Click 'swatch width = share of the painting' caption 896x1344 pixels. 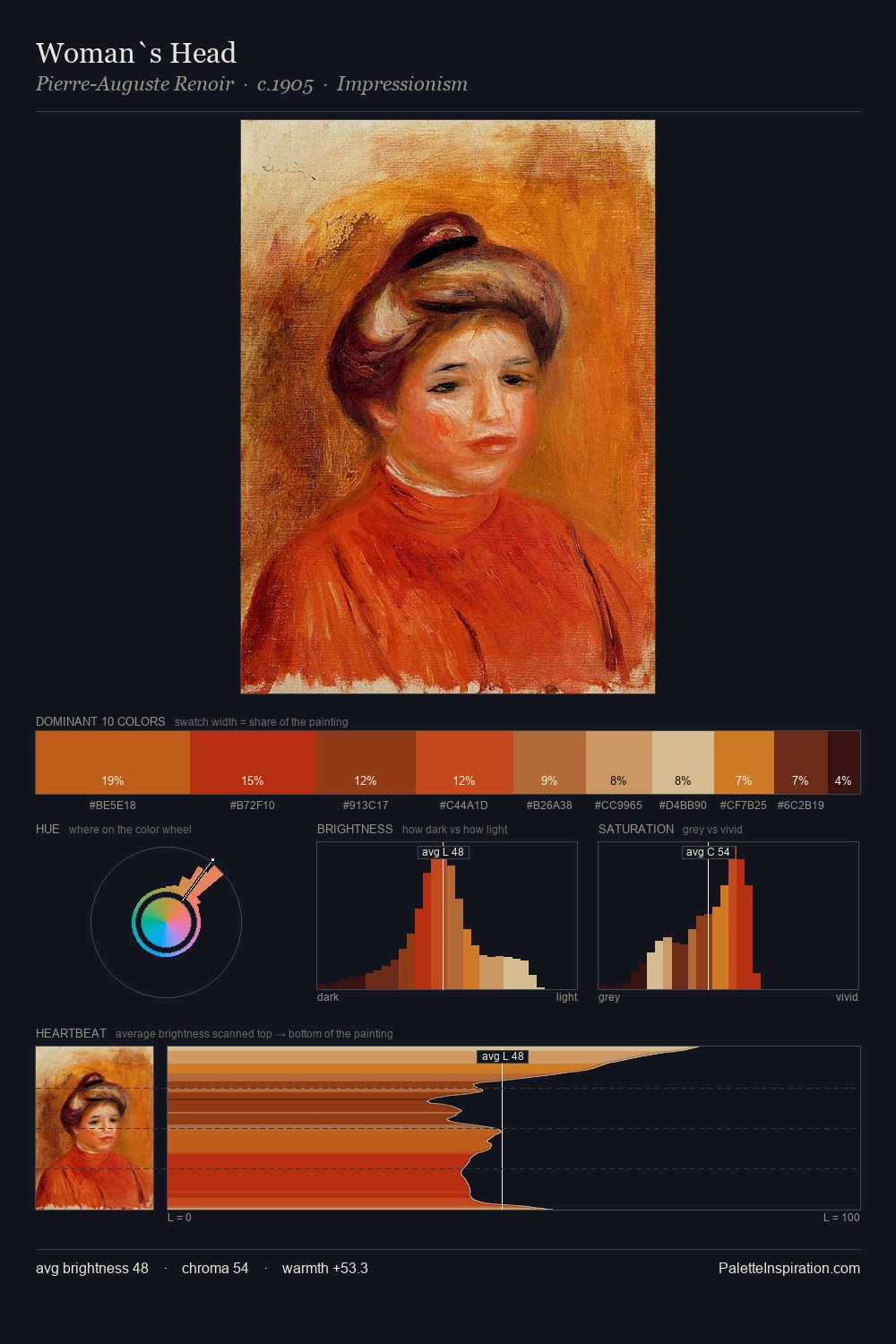pos(262,722)
